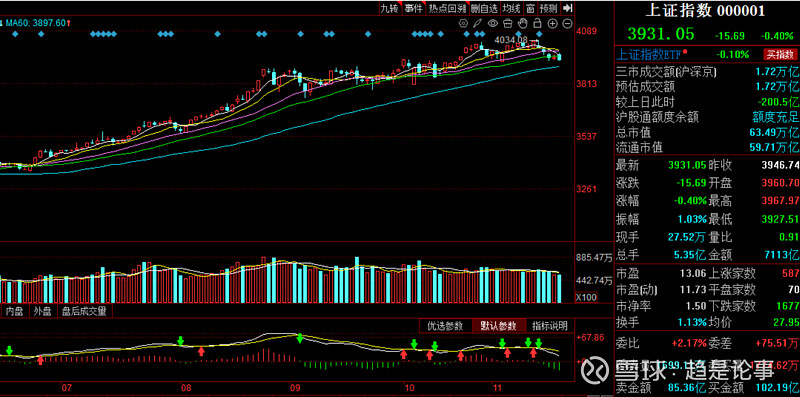Click the 金额 value 7113亿

pos(781,254)
